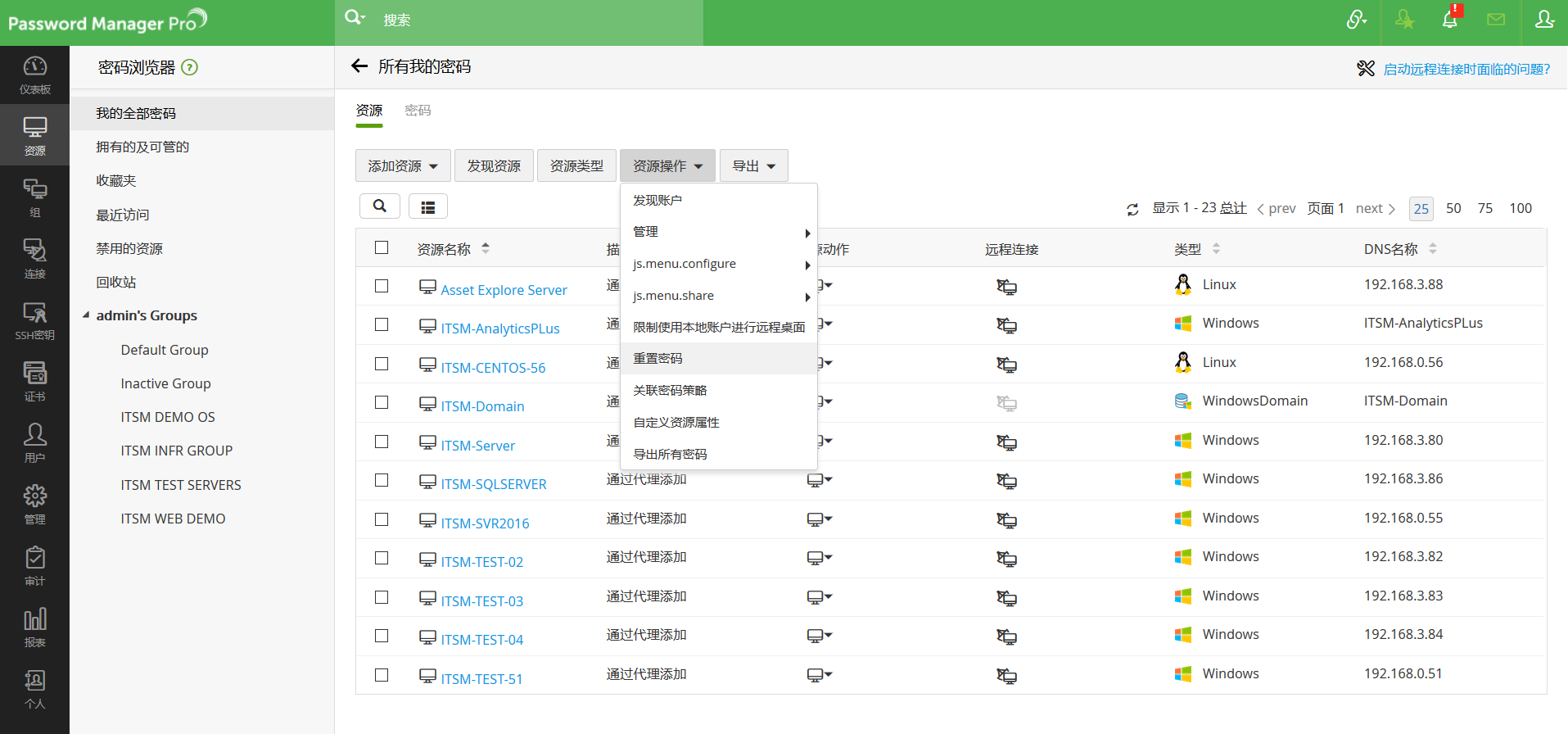This screenshot has width=1568, height=734.
Task: Open the 证书 certificates sidebar icon
Action: coord(34,381)
